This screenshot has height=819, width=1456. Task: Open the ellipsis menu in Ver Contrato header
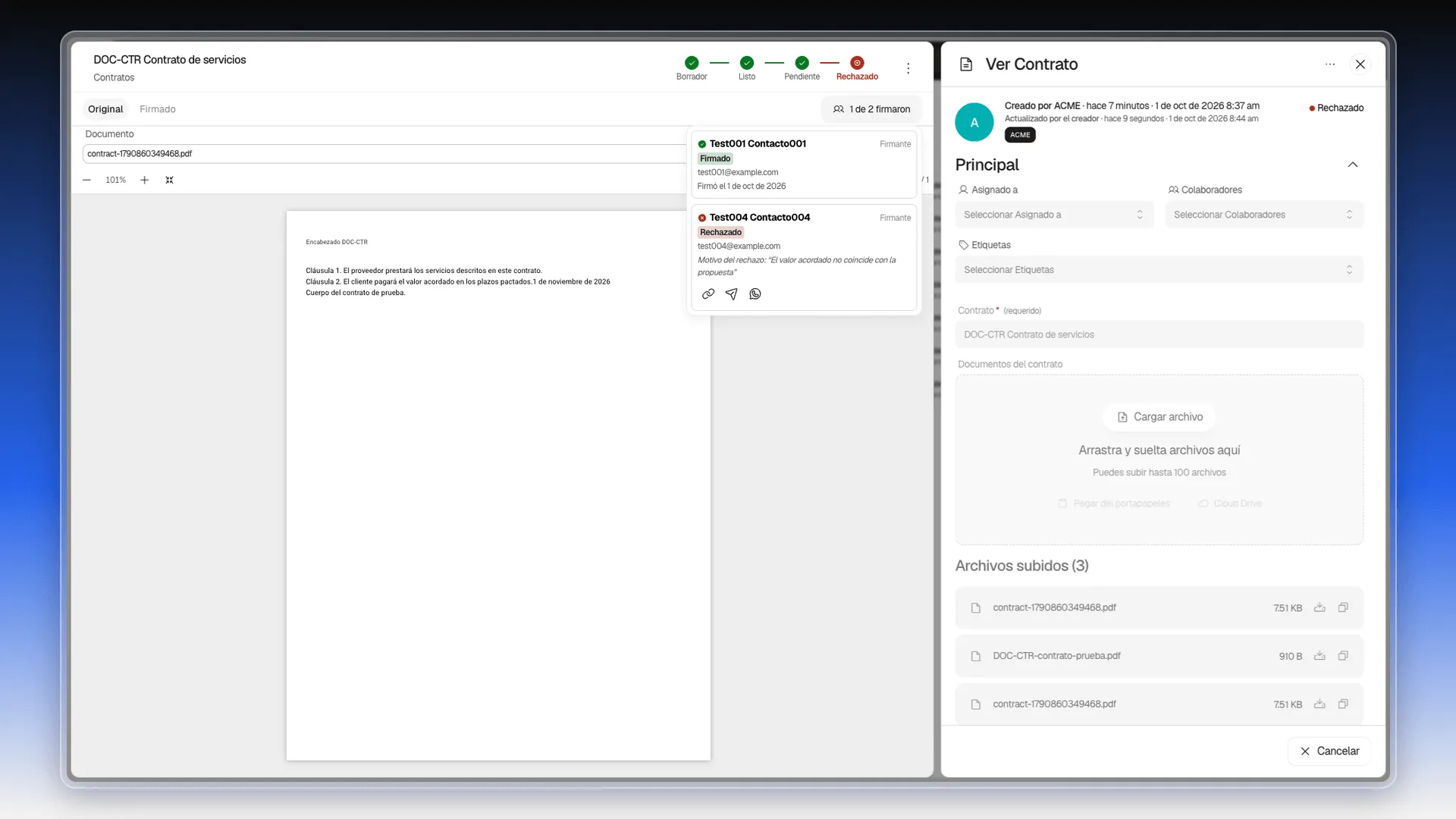(1330, 64)
